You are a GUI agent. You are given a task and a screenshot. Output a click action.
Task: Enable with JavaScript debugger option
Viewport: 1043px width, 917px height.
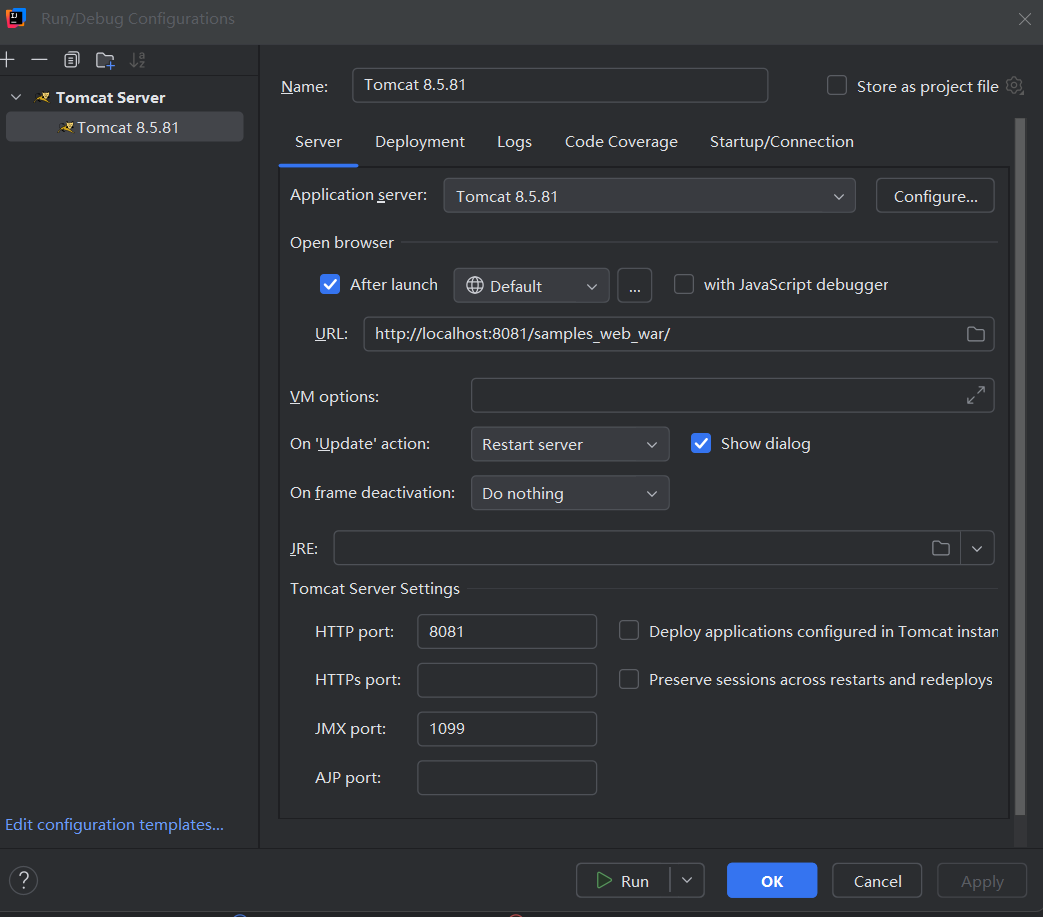pyautogui.click(x=683, y=285)
